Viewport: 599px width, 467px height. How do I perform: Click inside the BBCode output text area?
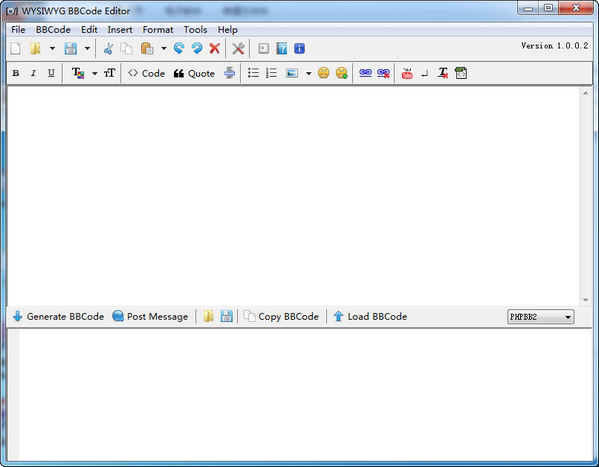tap(305, 395)
